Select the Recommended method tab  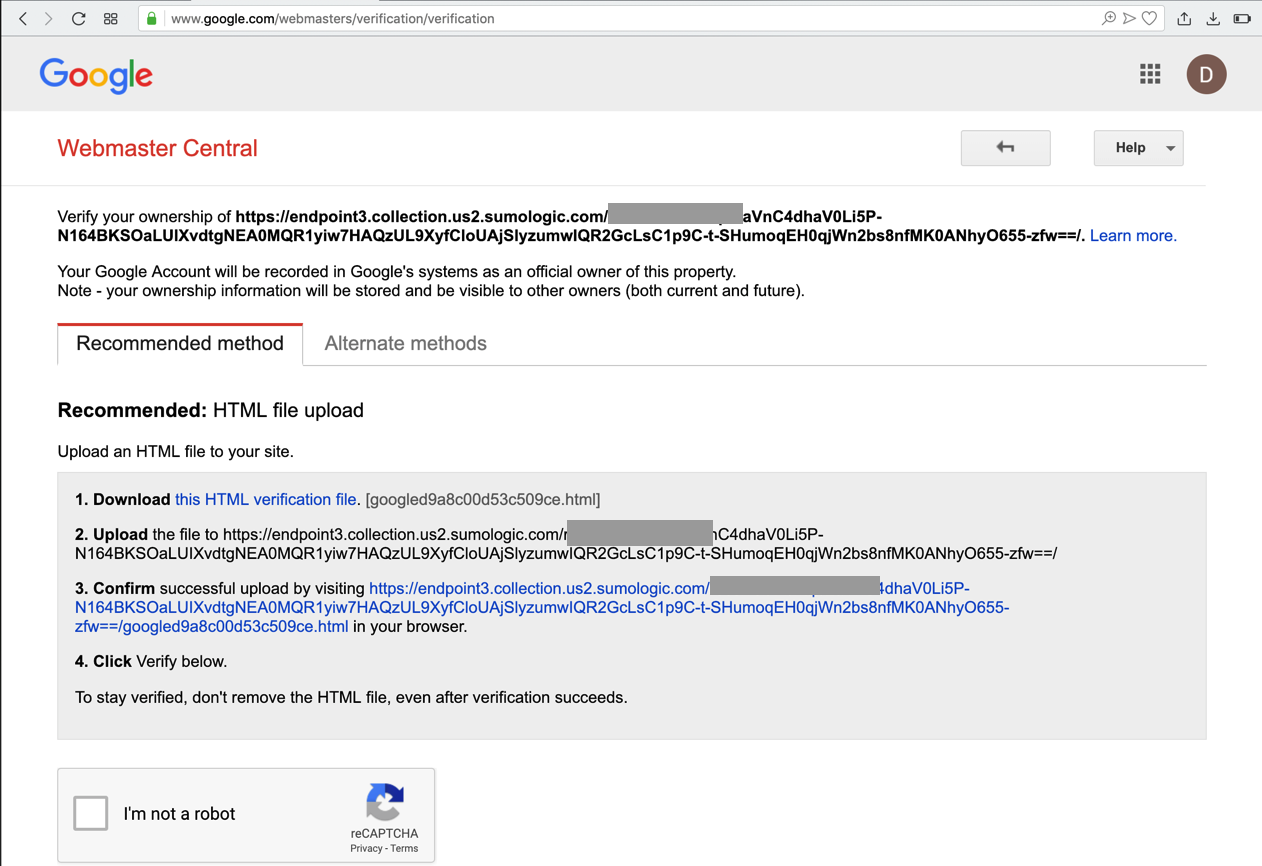(180, 343)
